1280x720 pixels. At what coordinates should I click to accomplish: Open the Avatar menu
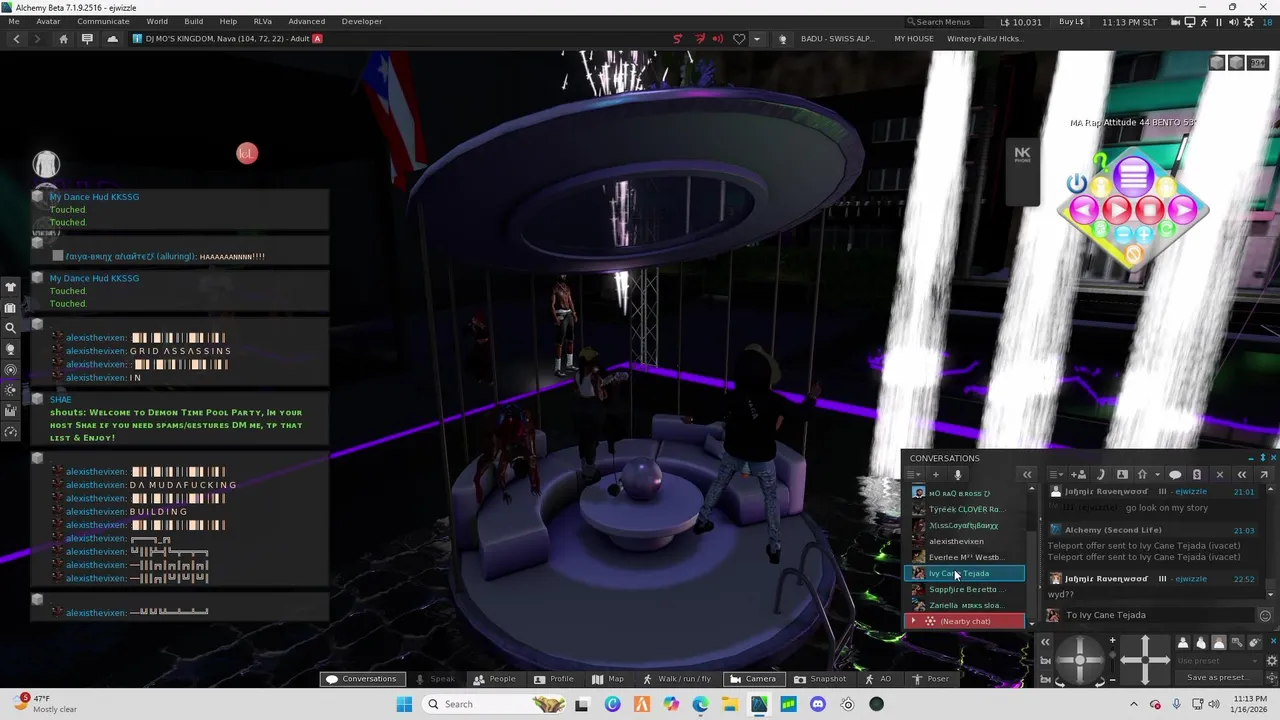pos(48,21)
